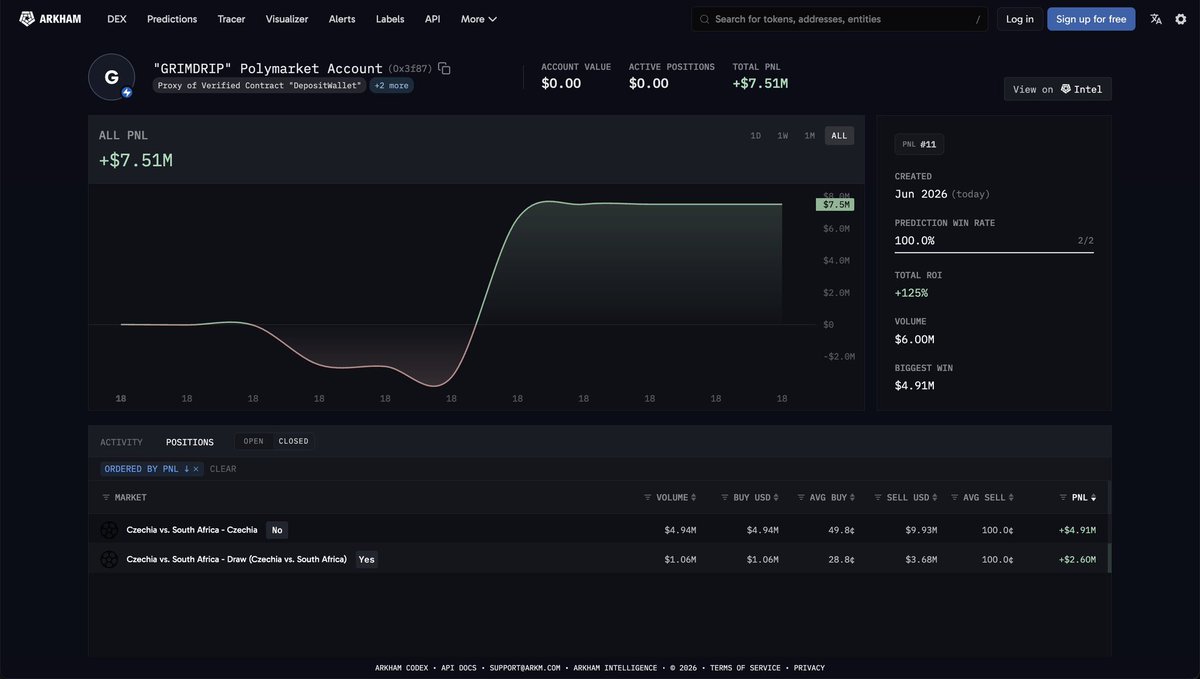Click the filter icon beside VOLUME header
1200x679 pixels.
[x=648, y=497]
